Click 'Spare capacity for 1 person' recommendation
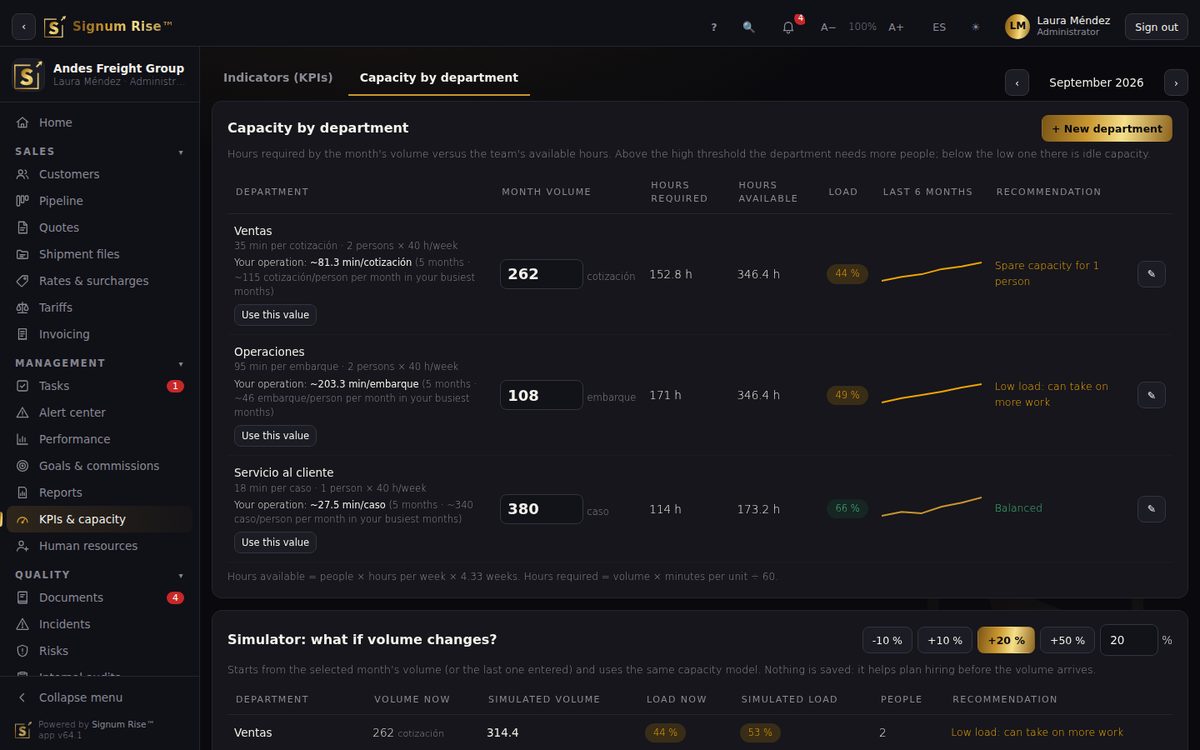 tap(1047, 274)
